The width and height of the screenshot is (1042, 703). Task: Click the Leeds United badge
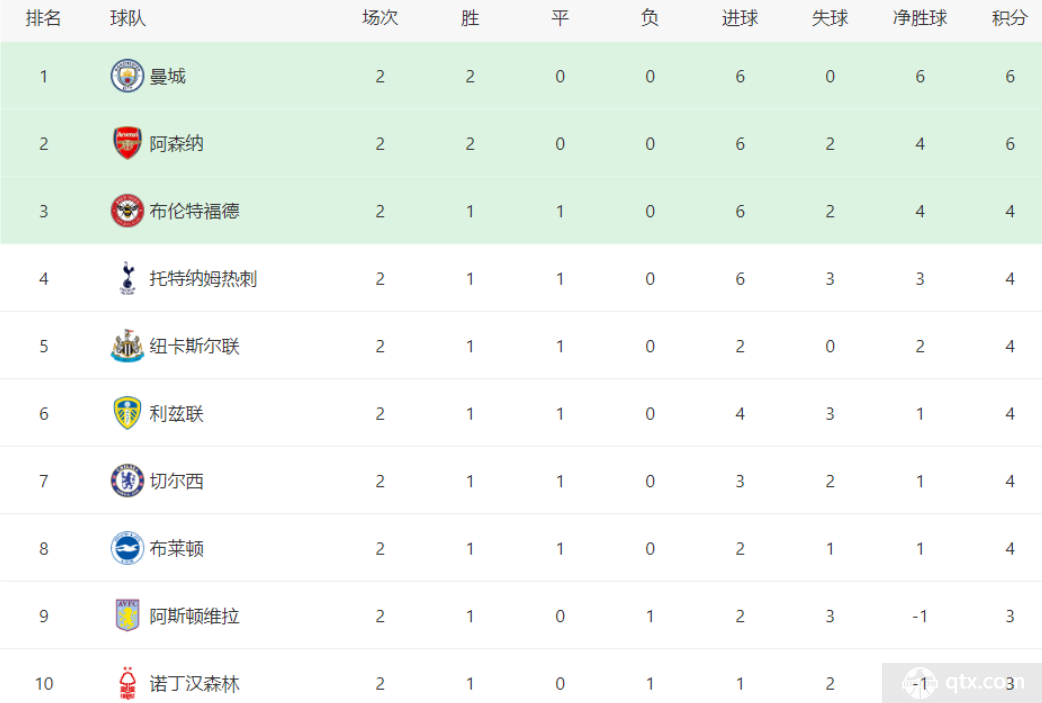click(x=127, y=413)
